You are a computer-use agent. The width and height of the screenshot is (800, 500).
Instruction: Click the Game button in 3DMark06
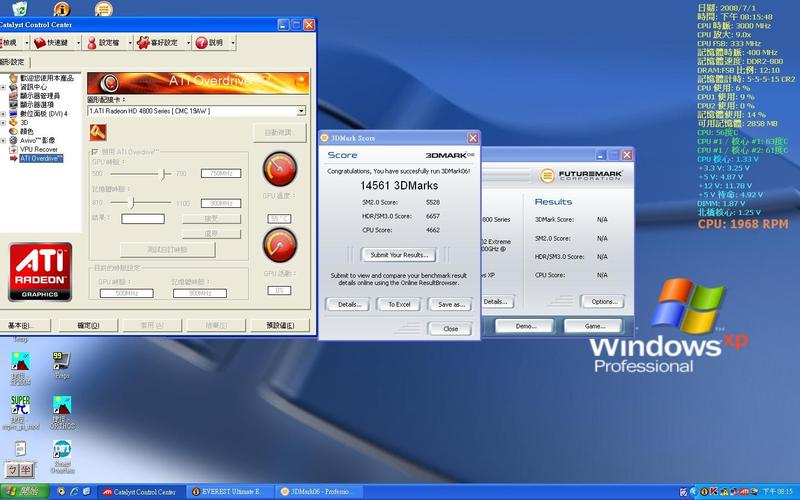594,326
